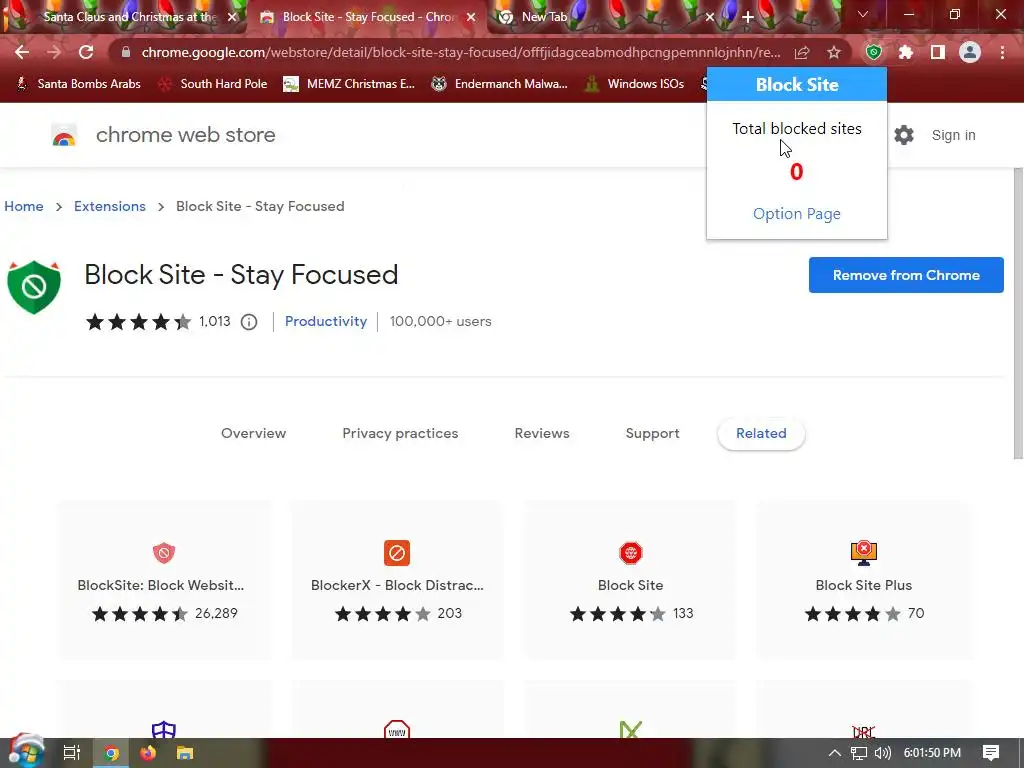This screenshot has width=1024, height=768.
Task: Switch to Chrome in the taskbar
Action: pyautogui.click(x=112, y=753)
